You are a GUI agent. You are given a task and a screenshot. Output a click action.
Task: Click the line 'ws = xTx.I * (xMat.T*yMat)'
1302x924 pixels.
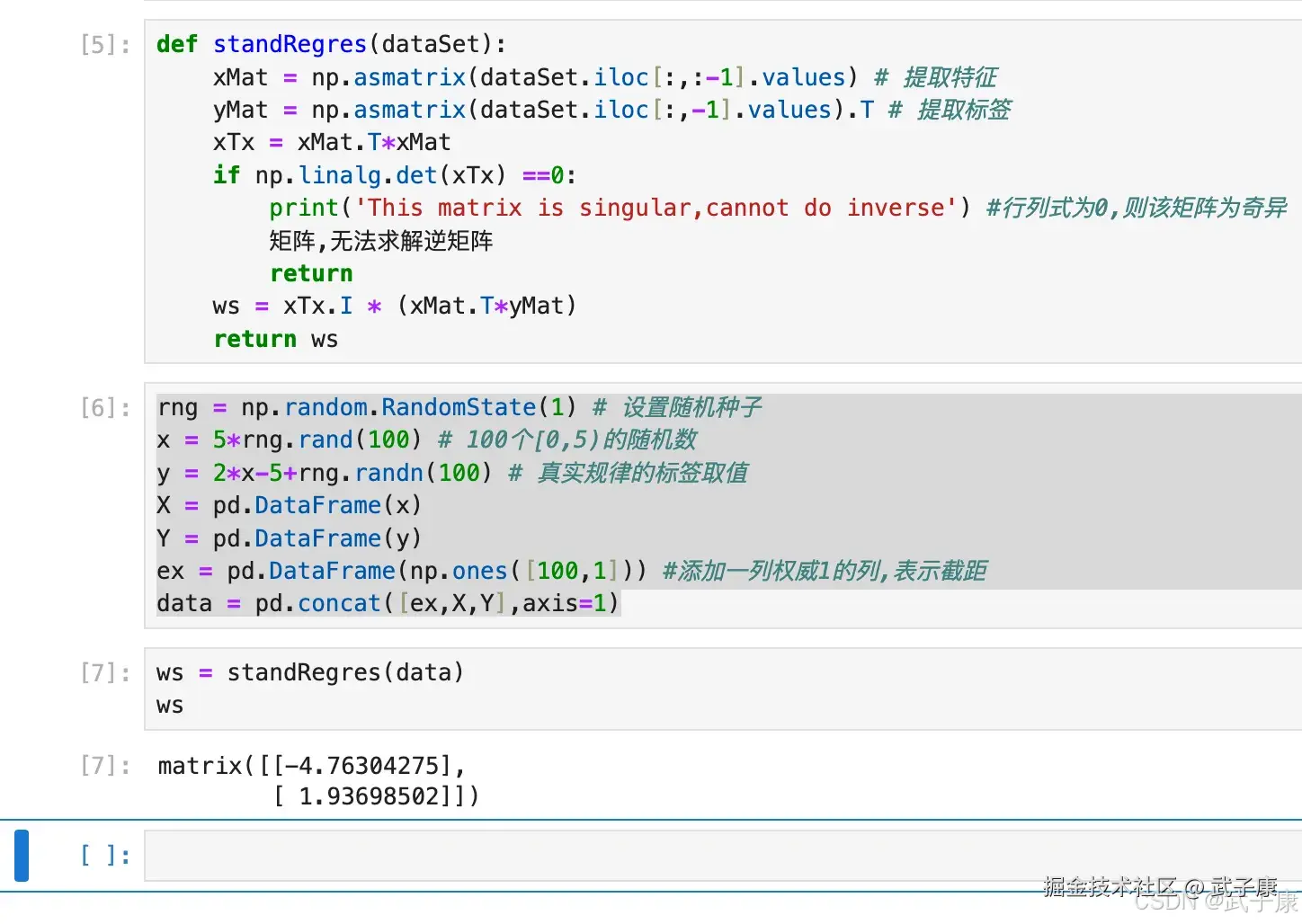pos(395,306)
